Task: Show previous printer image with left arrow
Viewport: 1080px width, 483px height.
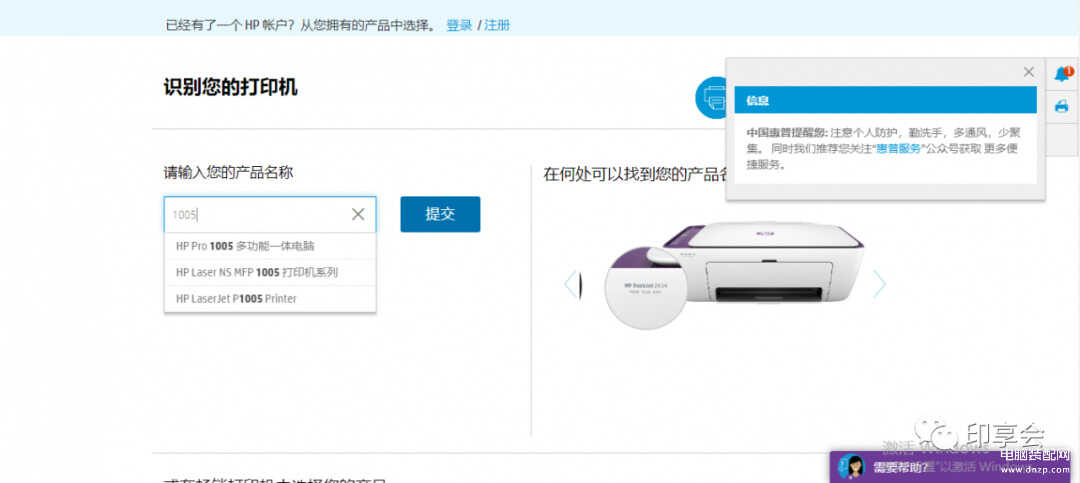Action: click(570, 284)
